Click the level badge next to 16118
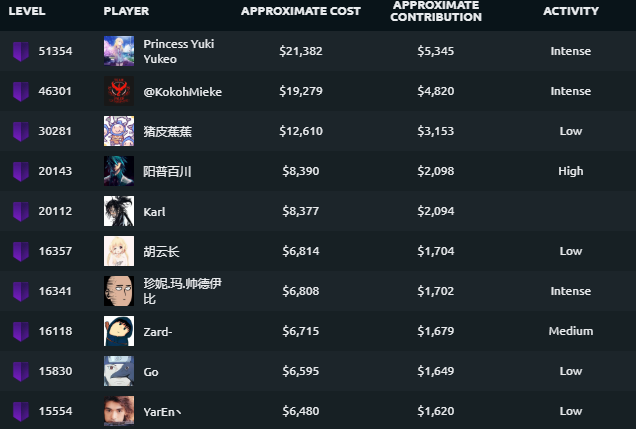The image size is (636, 429). (x=21, y=331)
